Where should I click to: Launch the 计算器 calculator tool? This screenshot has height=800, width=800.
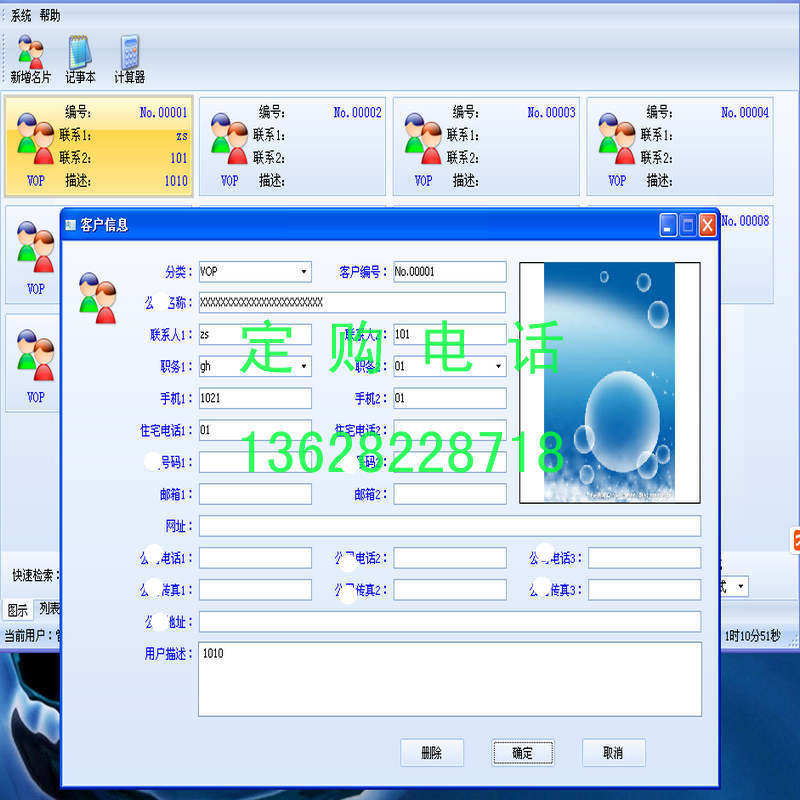click(130, 59)
